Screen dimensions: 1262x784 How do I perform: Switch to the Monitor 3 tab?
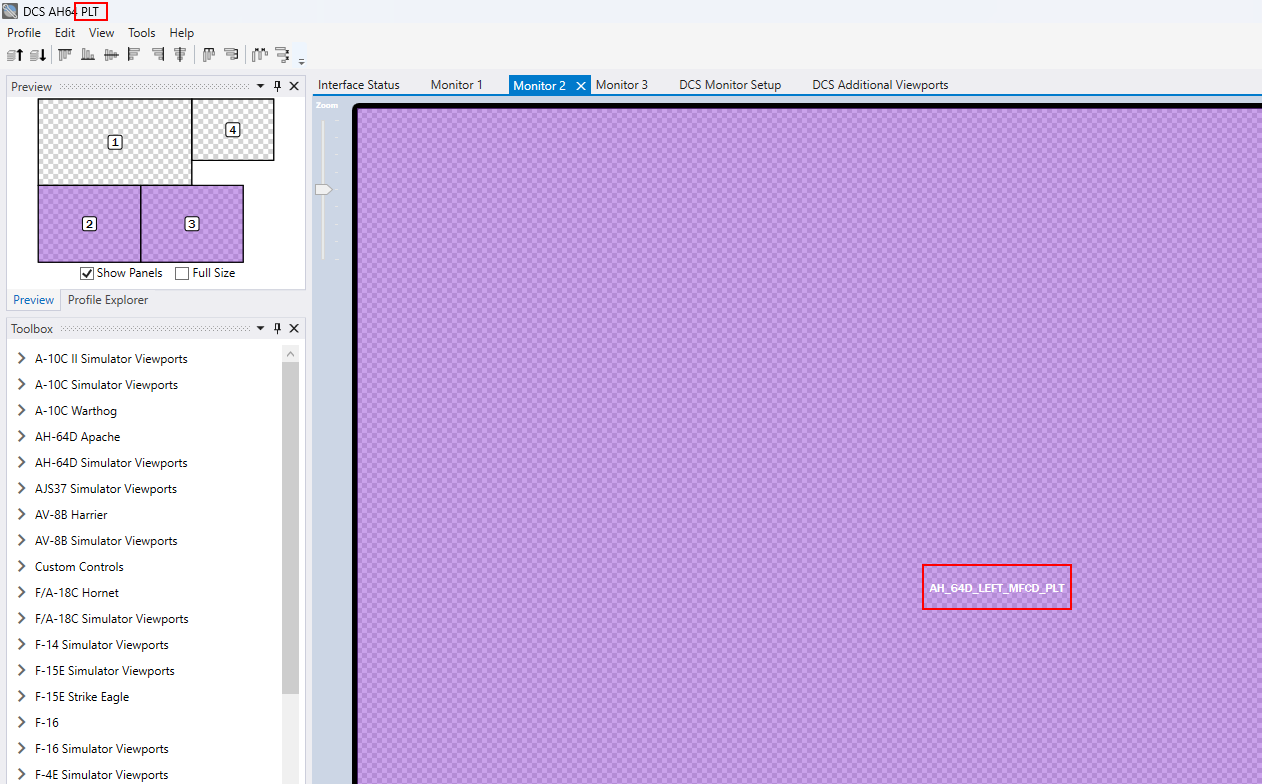pos(622,85)
